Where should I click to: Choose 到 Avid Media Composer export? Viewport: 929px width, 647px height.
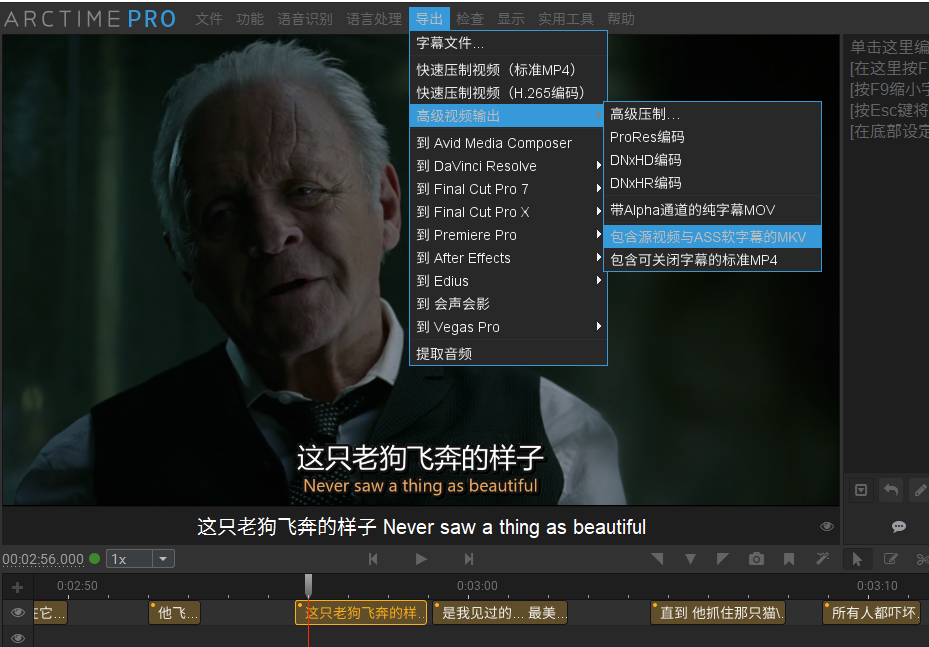click(x=508, y=143)
